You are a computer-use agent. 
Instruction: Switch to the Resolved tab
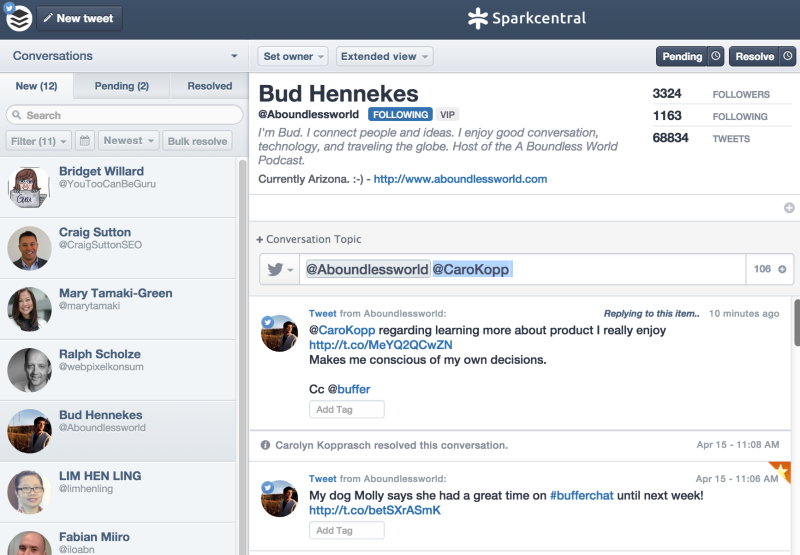tap(210, 86)
